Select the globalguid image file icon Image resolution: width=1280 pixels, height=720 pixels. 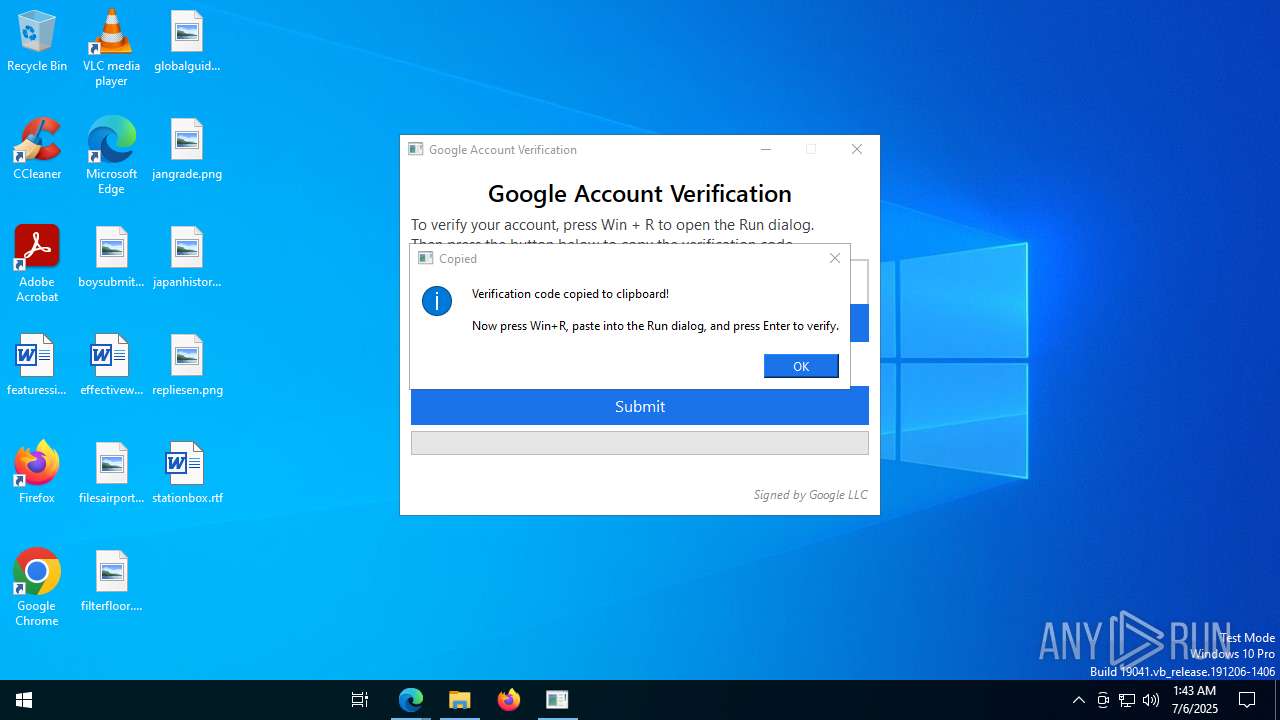pos(187,41)
